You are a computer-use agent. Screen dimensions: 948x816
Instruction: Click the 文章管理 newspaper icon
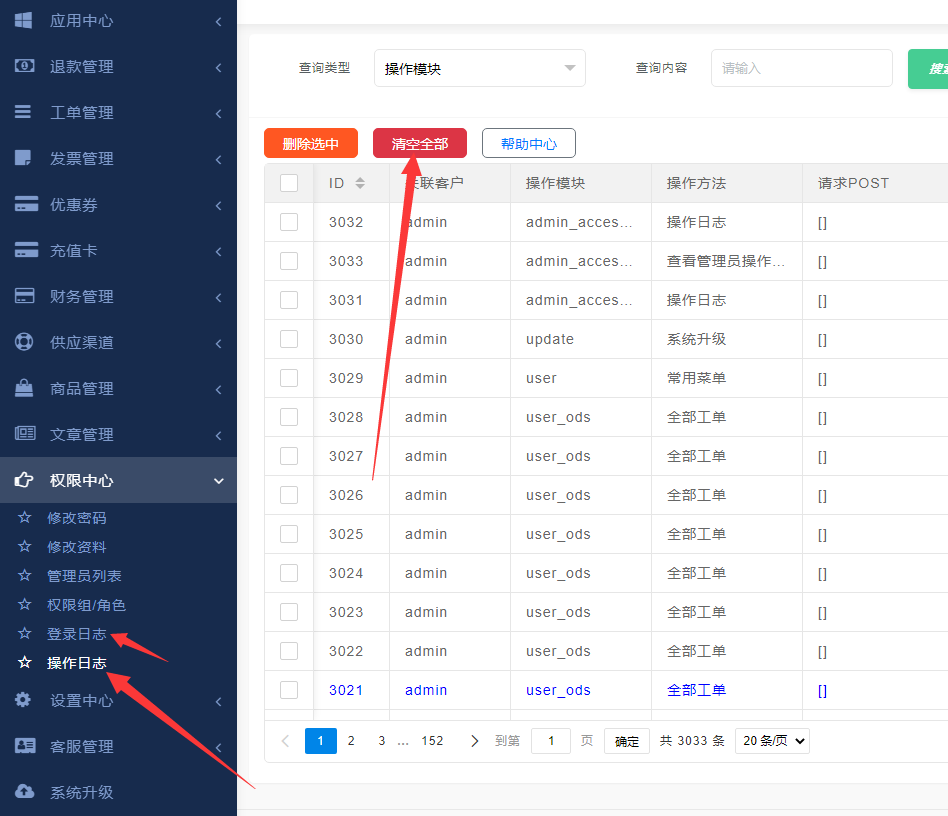click(x=25, y=433)
